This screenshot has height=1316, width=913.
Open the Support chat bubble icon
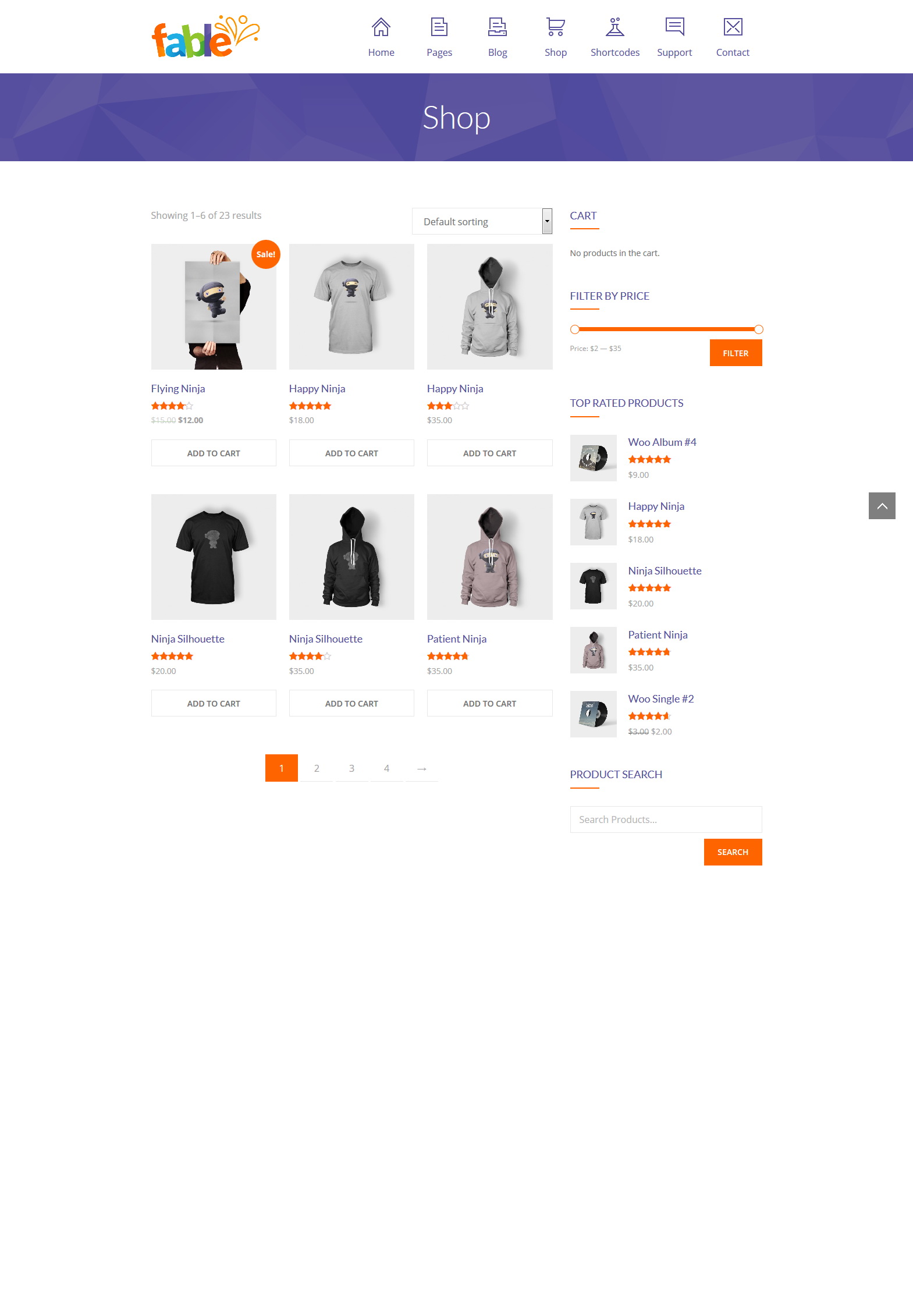pos(674,27)
